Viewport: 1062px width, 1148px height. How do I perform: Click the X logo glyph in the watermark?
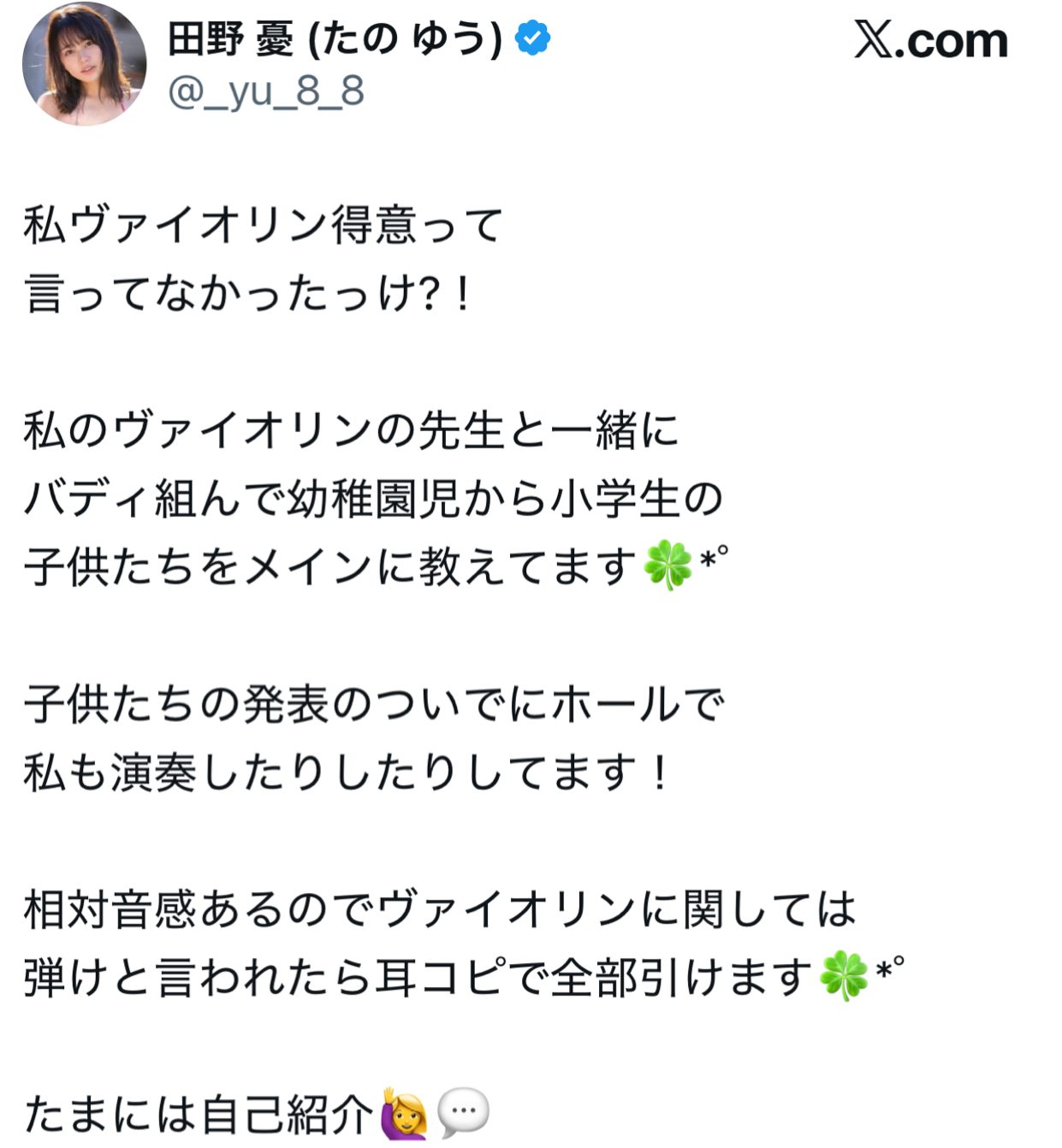(x=873, y=40)
